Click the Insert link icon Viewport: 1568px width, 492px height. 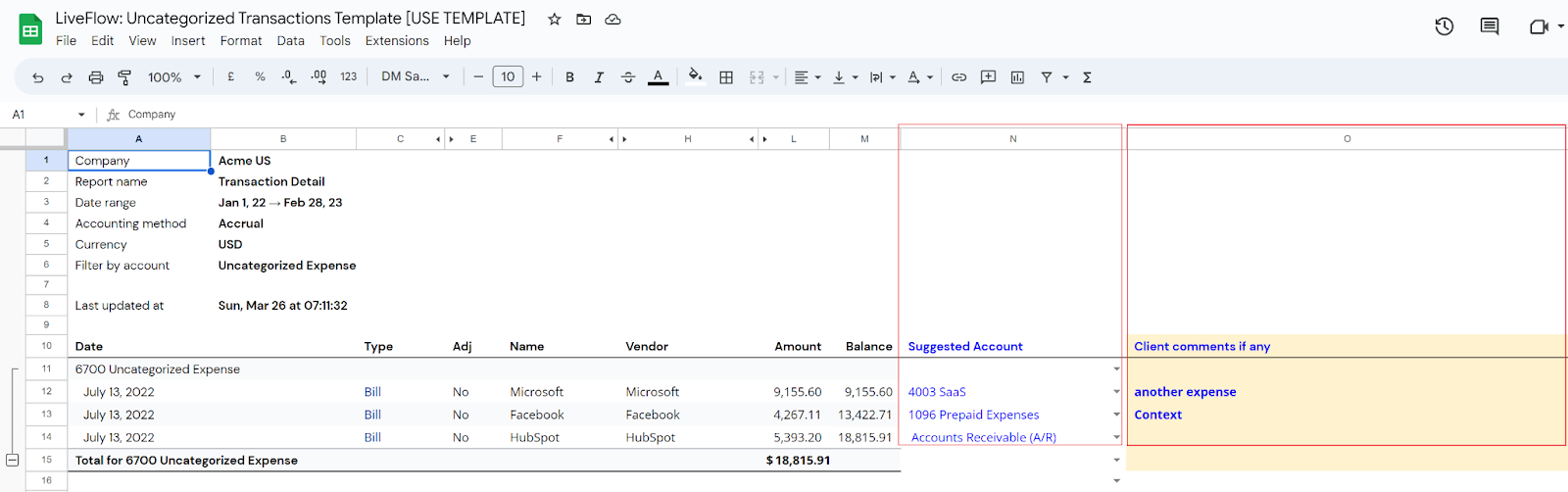pyautogui.click(x=958, y=77)
